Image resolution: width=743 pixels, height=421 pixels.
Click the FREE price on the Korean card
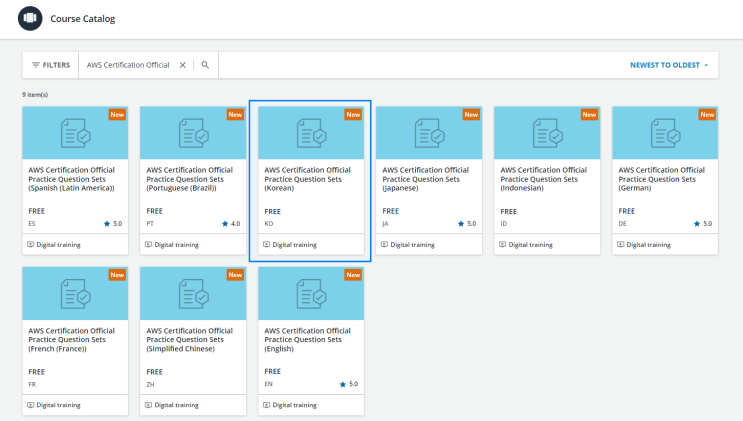click(x=272, y=211)
